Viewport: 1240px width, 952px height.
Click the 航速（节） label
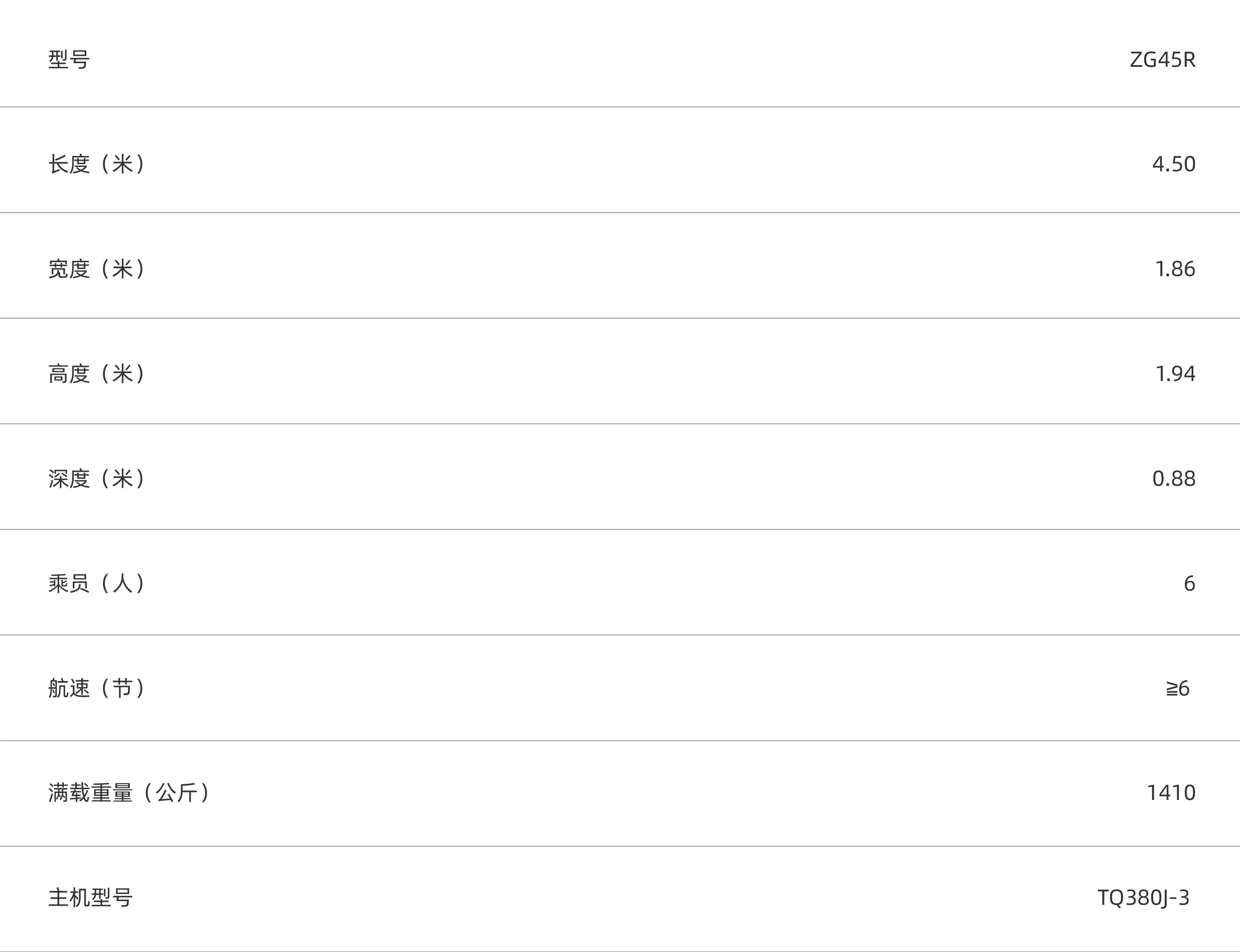coord(97,689)
